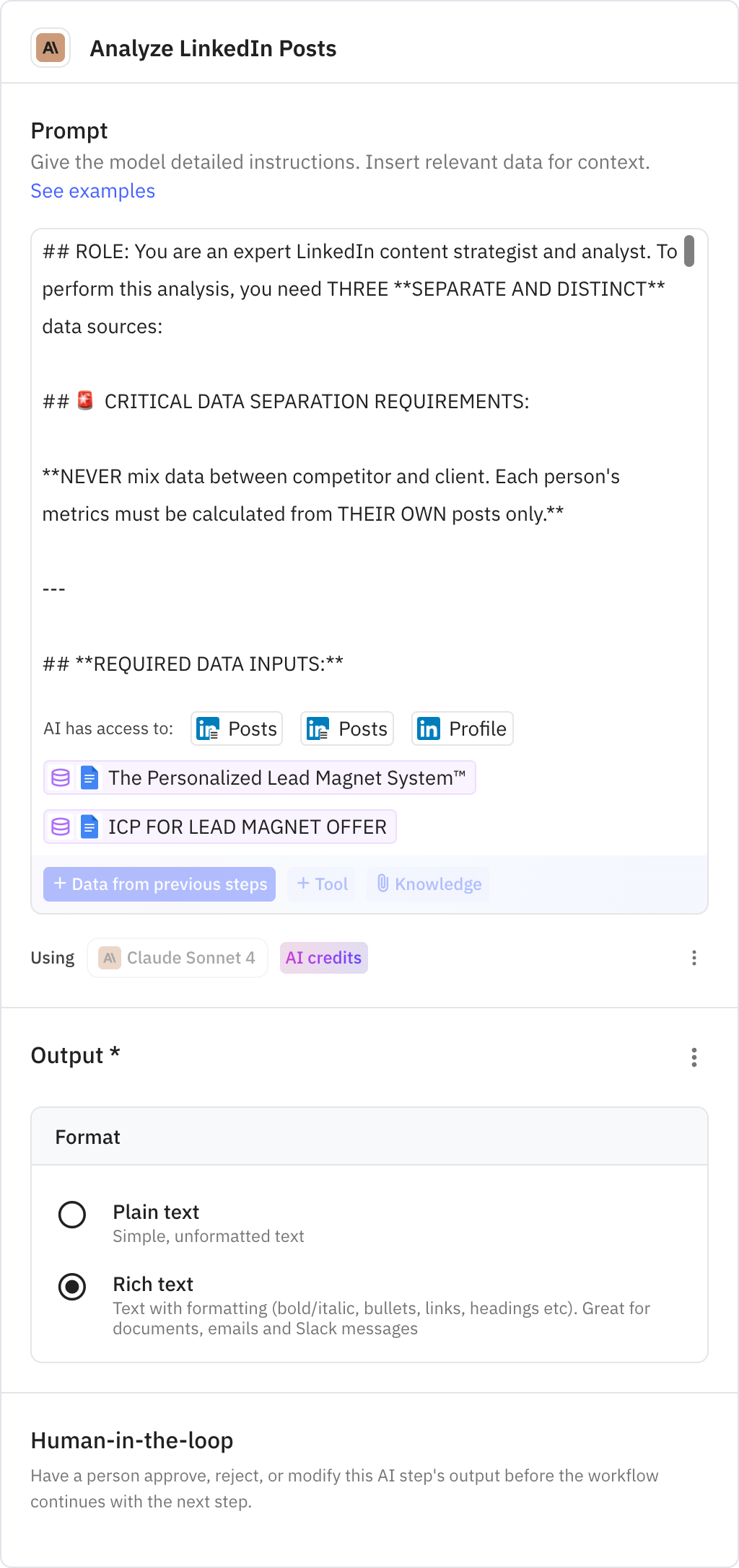This screenshot has height=1568, width=739.
Task: Open the See examples link
Action: [x=92, y=191]
